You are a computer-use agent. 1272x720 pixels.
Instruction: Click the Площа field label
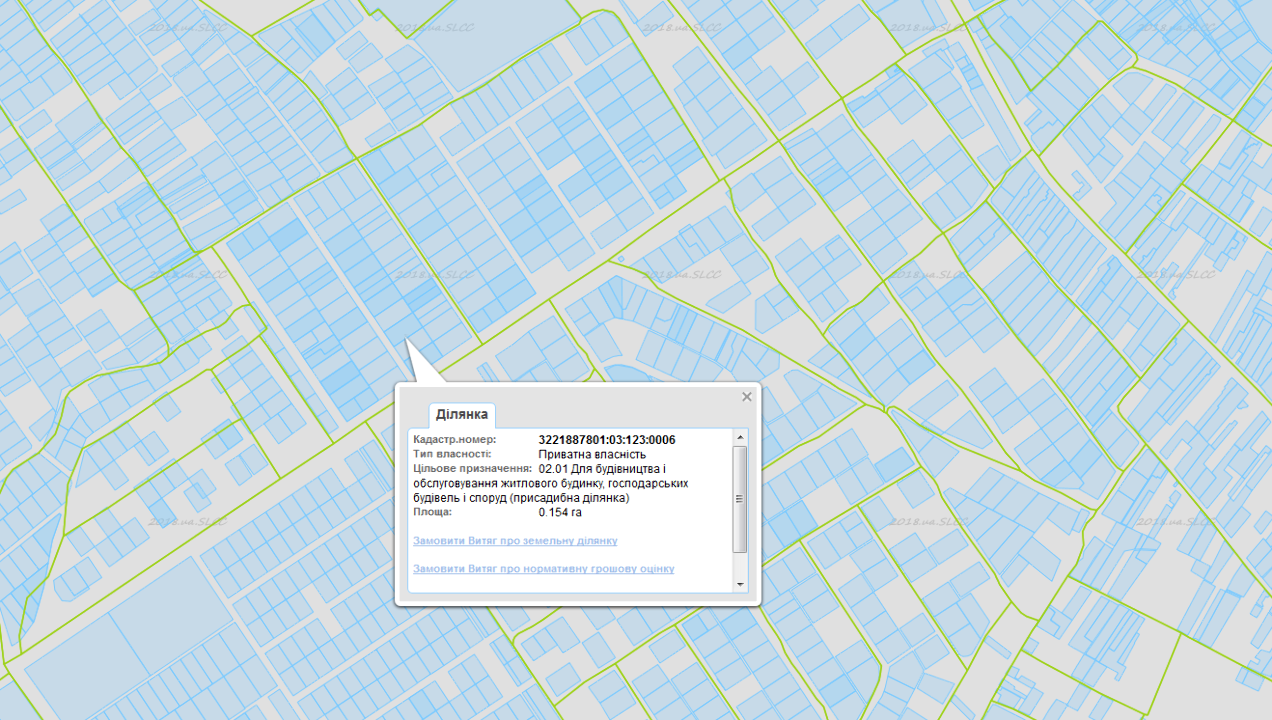[432, 512]
